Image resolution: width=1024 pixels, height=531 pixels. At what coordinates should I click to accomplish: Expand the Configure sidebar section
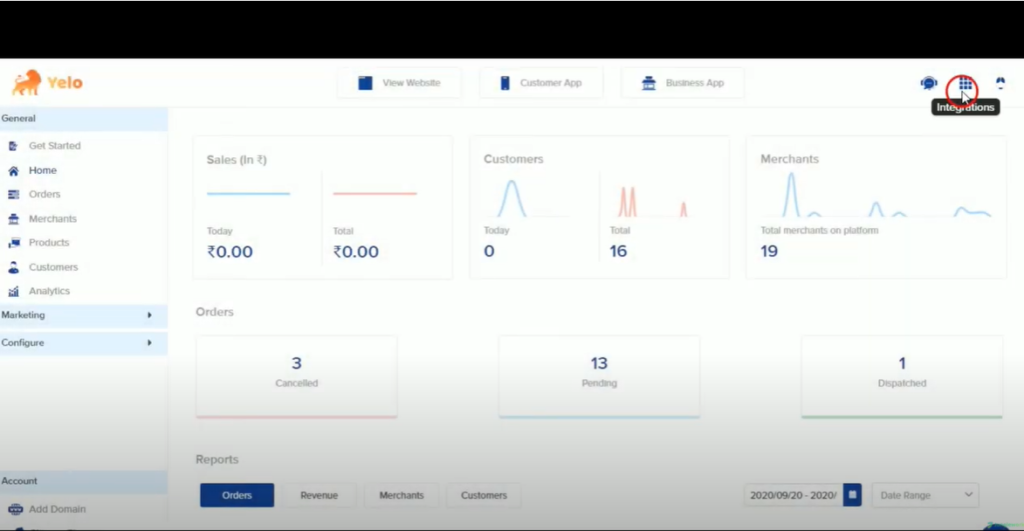point(84,343)
